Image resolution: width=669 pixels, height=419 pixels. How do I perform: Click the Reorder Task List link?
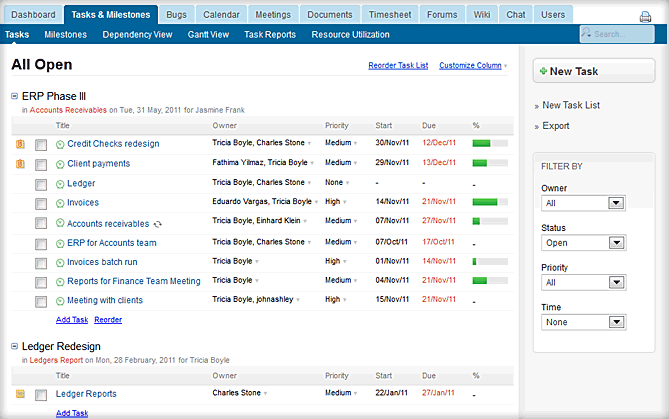(398, 66)
